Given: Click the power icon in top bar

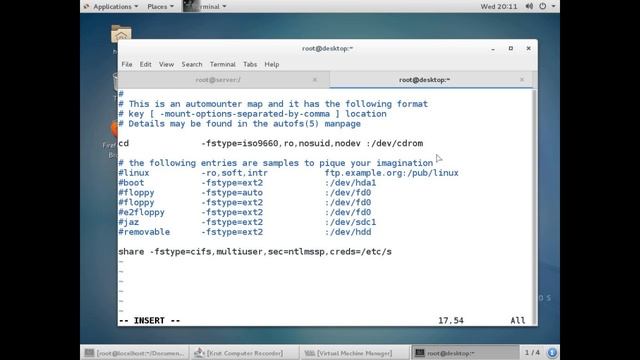Looking at the screenshot, I should tap(542, 7).
